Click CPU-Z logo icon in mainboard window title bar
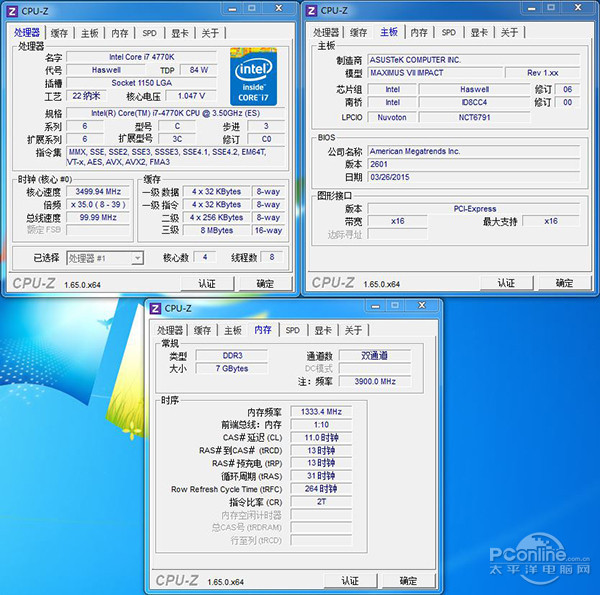The height and width of the screenshot is (595, 600). click(311, 11)
